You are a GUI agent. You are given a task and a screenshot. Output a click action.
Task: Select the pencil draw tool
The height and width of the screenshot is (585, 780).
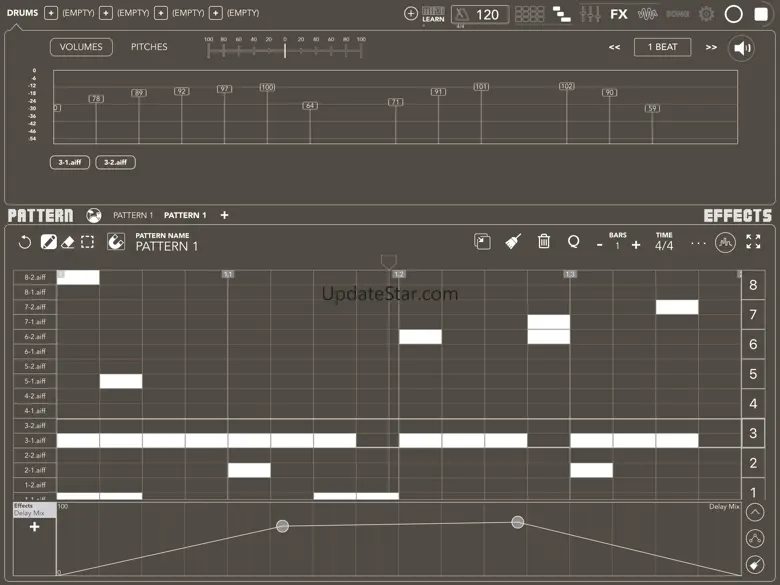[48, 242]
